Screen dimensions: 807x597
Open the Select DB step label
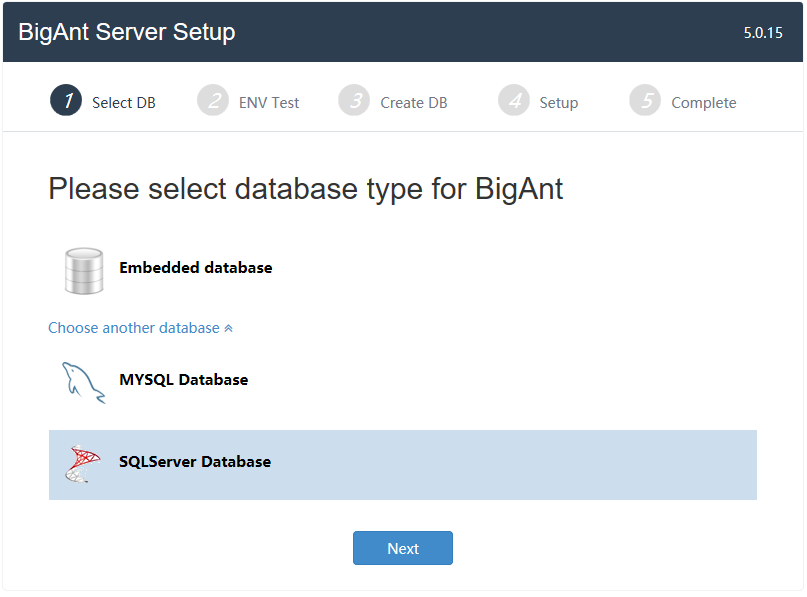click(124, 103)
